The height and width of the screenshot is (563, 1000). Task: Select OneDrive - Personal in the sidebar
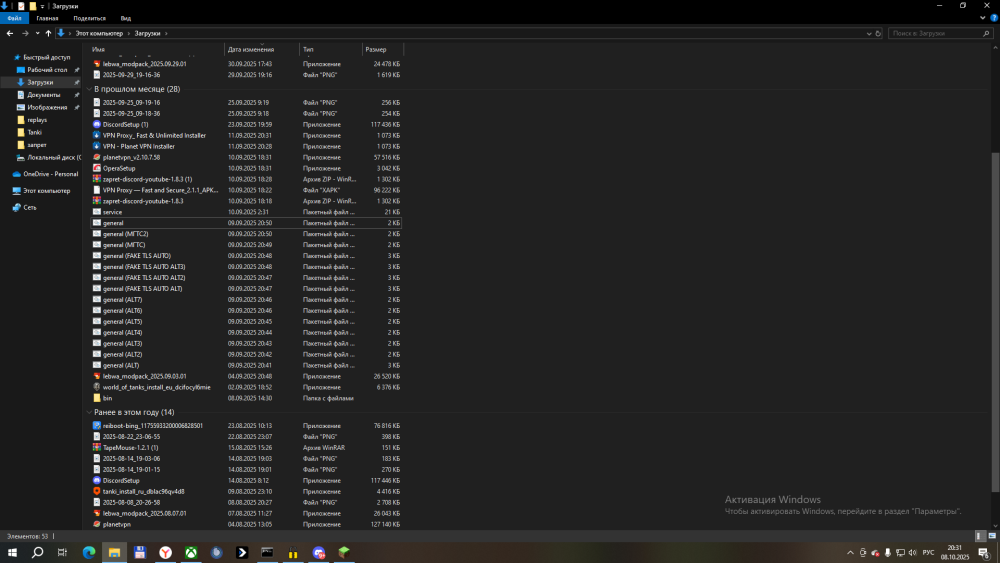[x=45, y=174]
